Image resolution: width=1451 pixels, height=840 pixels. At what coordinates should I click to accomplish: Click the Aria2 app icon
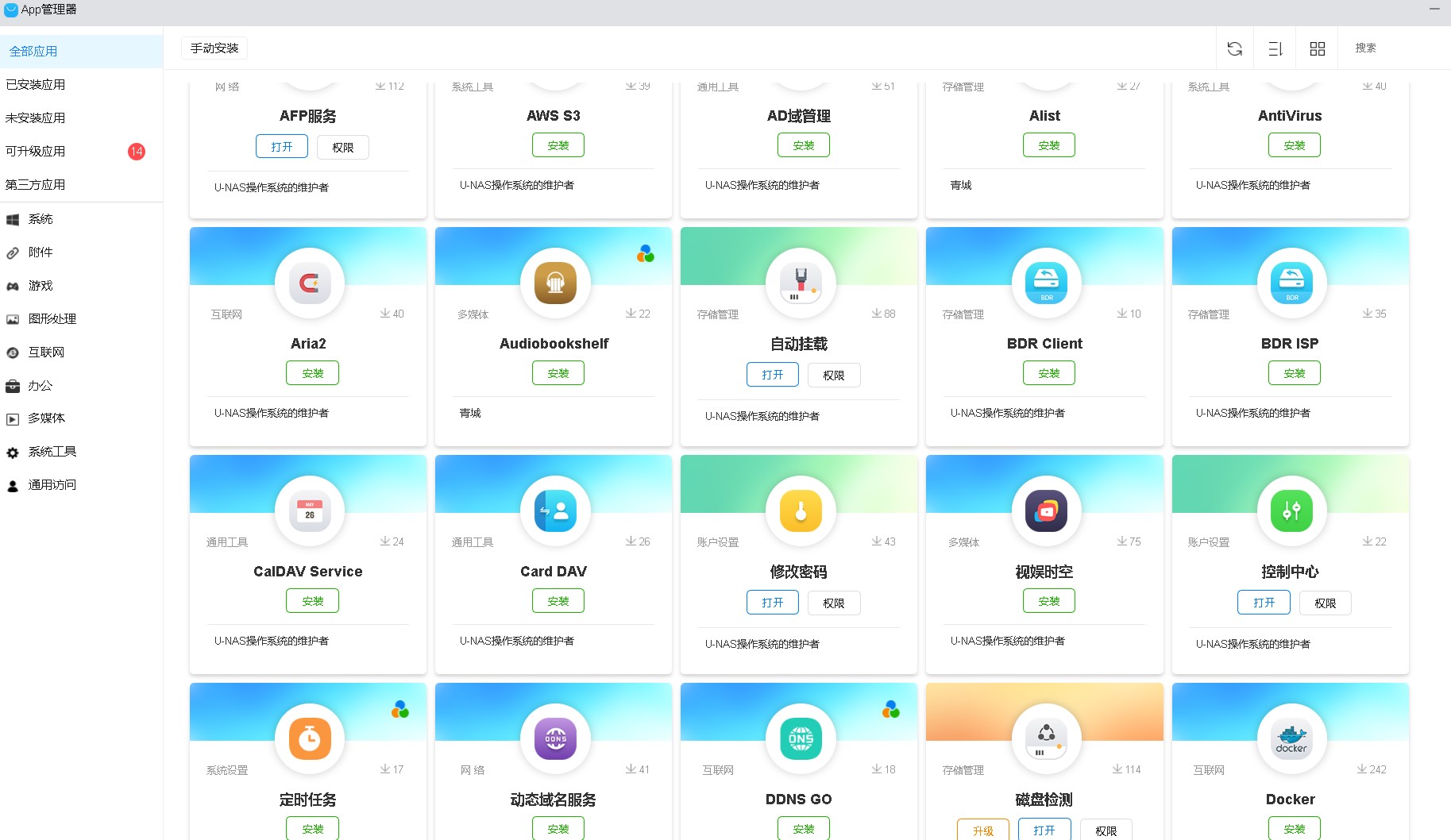(x=309, y=283)
